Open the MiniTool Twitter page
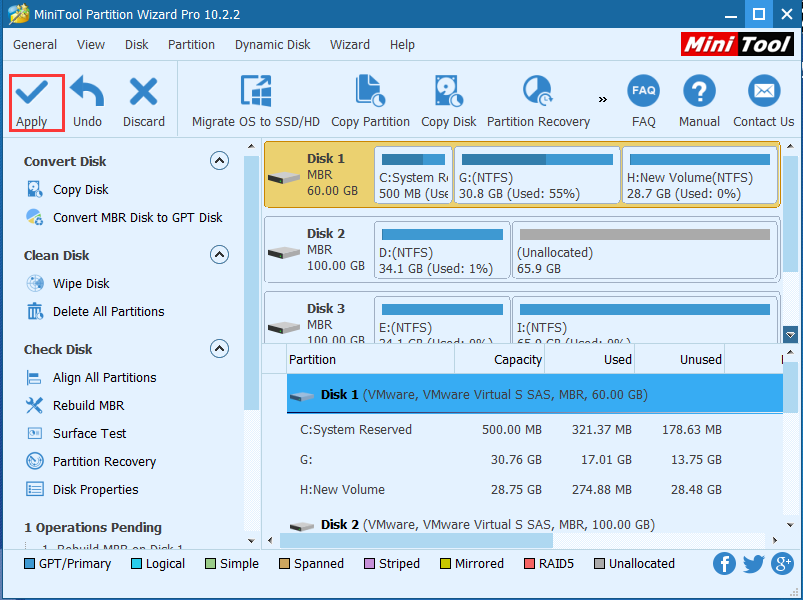 753,564
